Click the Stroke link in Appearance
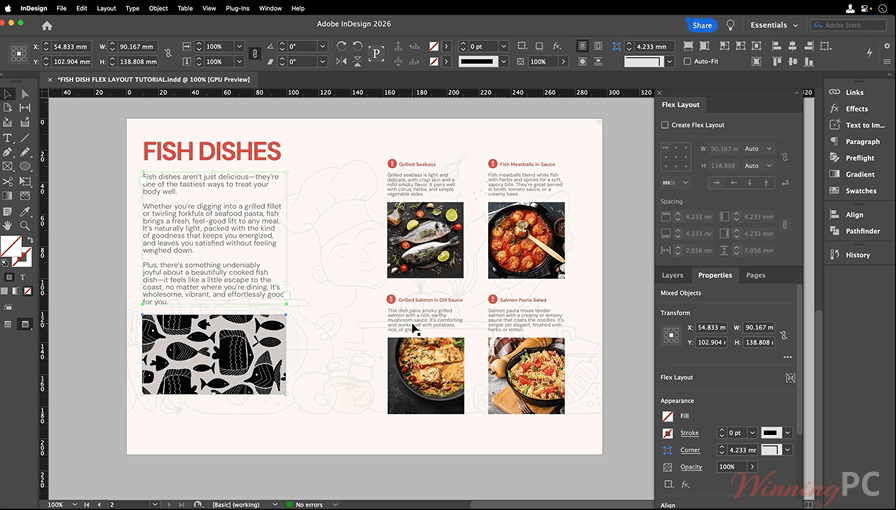 (689, 433)
